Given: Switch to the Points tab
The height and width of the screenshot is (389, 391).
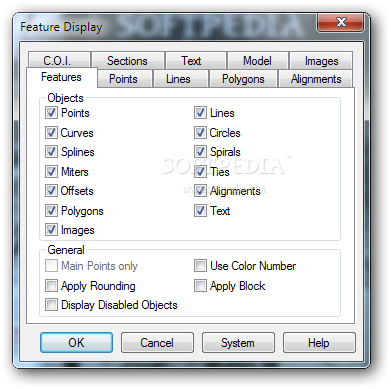Looking at the screenshot, I should [x=124, y=79].
